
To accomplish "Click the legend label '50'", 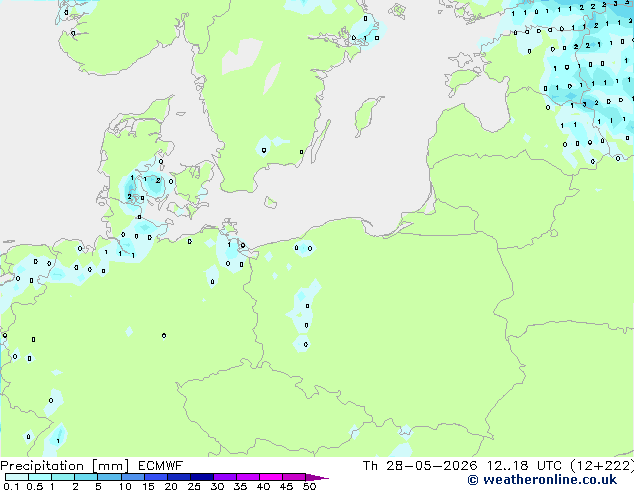I will coord(309,486).
